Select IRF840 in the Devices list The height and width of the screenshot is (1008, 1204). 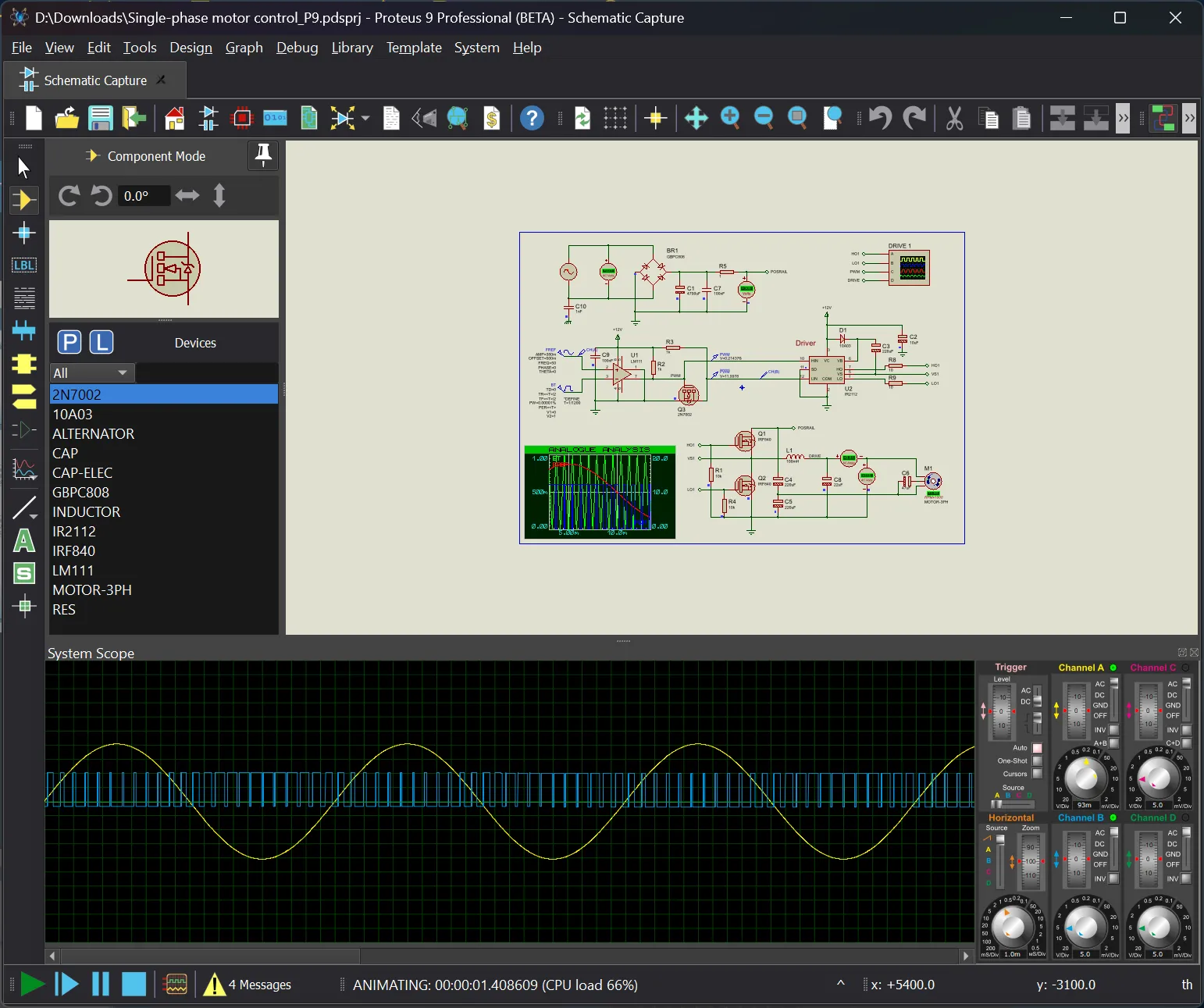[74, 551]
